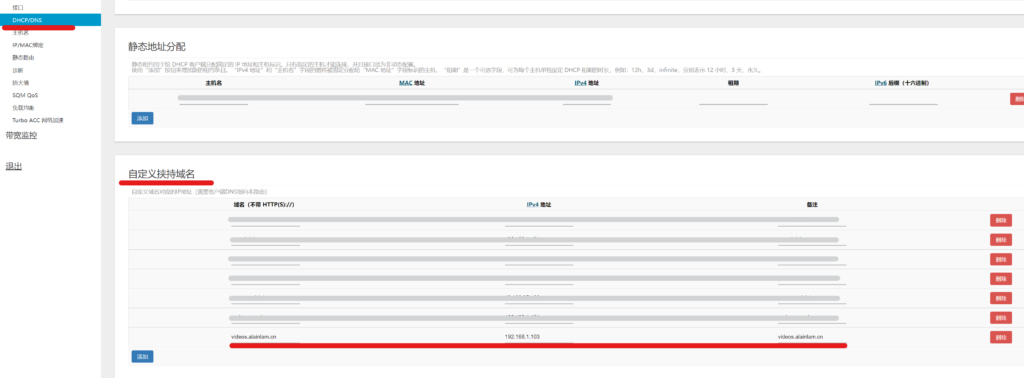Click the 租期 column header
The image size is (1024, 378).
pyautogui.click(x=733, y=83)
